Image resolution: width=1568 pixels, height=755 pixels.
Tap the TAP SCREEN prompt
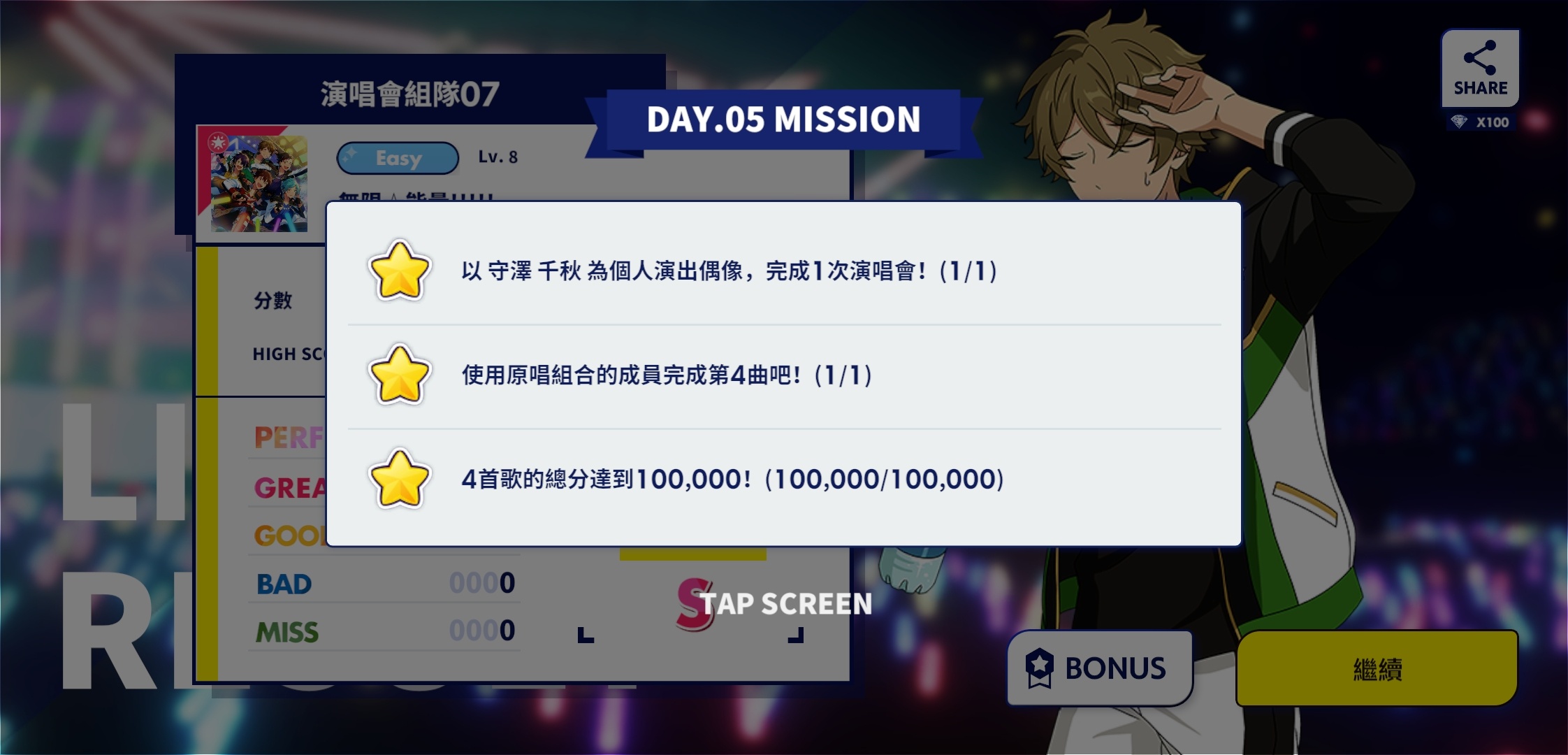pos(786,604)
